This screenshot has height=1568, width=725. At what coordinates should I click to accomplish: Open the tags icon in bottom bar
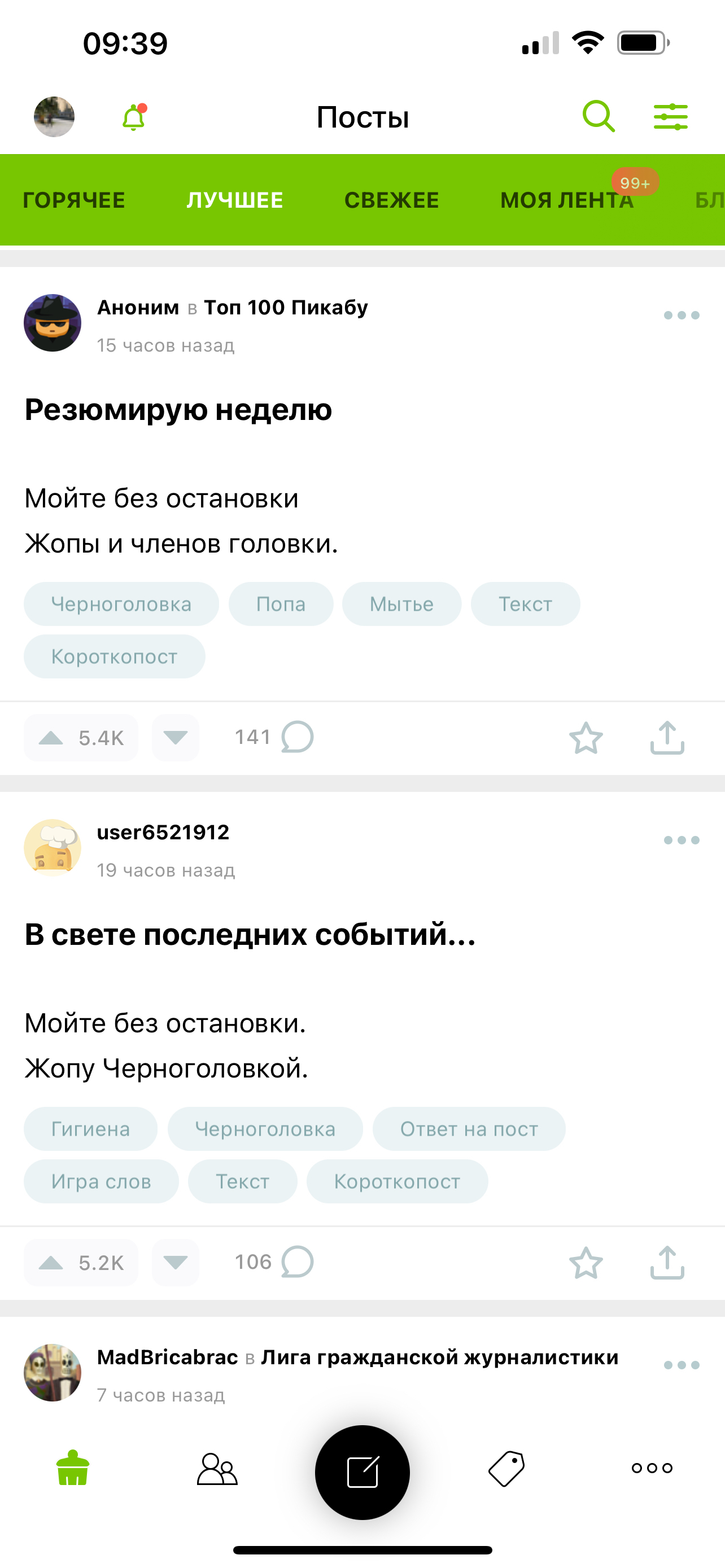pos(506,1469)
